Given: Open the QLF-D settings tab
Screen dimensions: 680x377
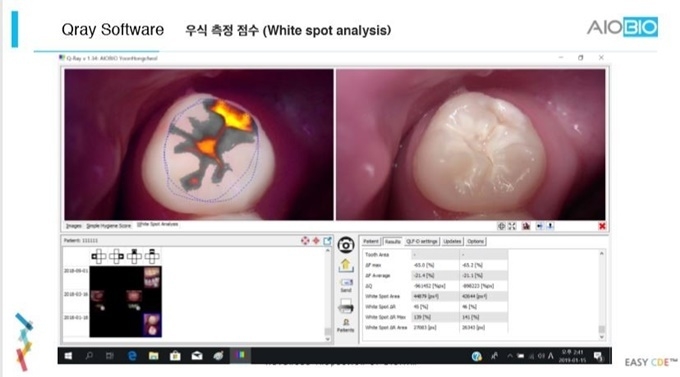Looking at the screenshot, I should pos(422,241).
